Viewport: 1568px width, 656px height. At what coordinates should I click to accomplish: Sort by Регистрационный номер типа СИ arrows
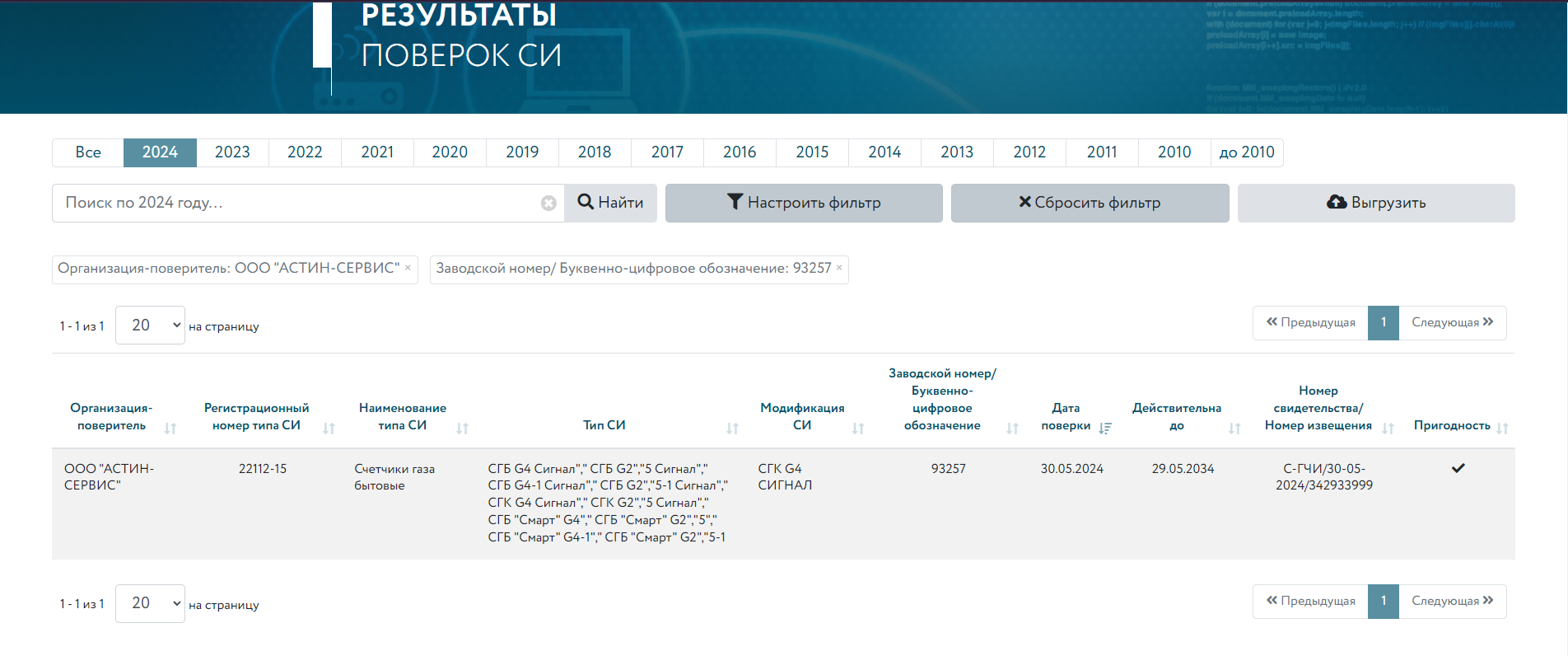coord(329,429)
